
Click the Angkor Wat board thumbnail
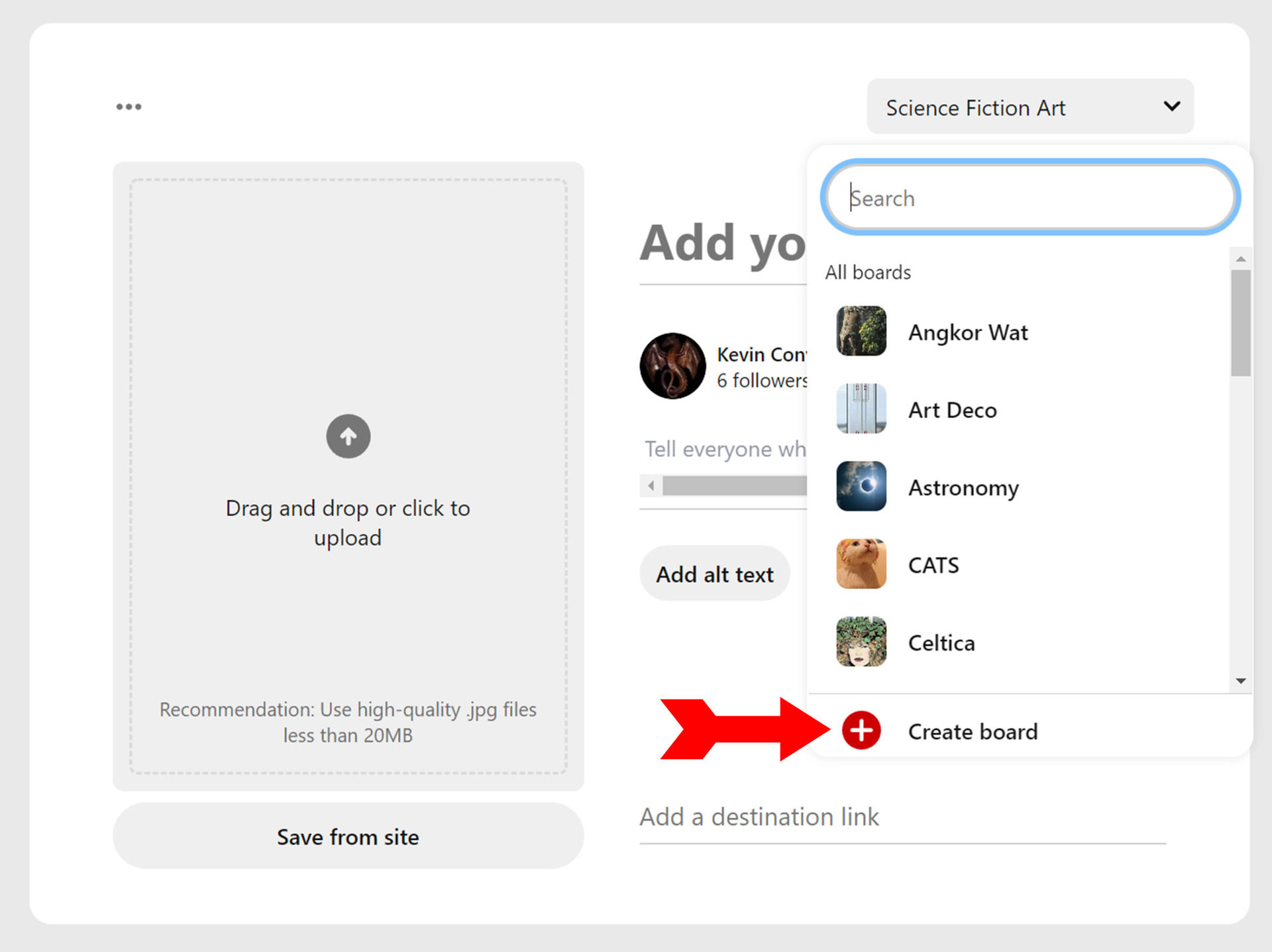[861, 331]
